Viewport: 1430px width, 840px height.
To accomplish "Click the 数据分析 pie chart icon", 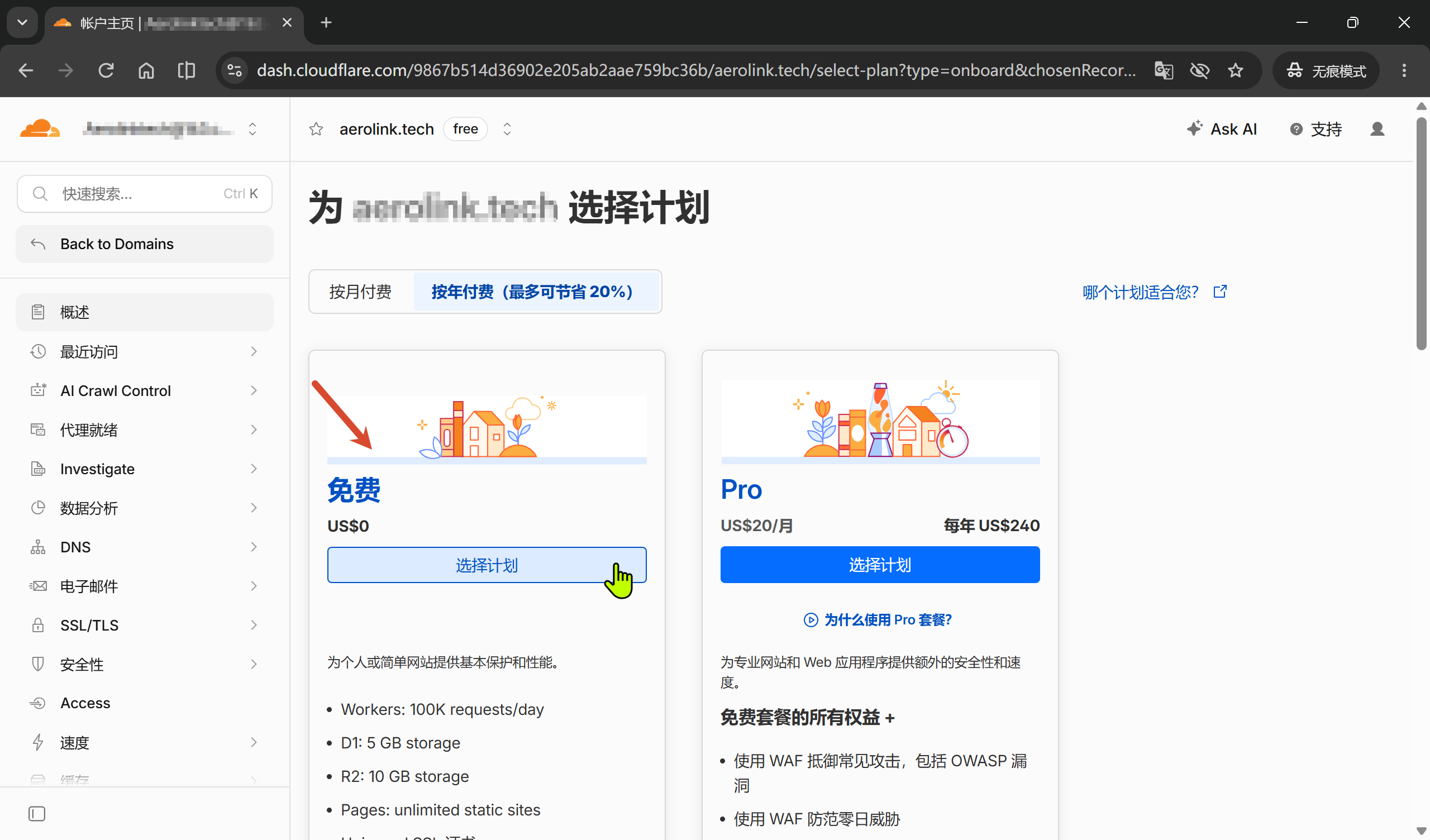I will point(38,507).
